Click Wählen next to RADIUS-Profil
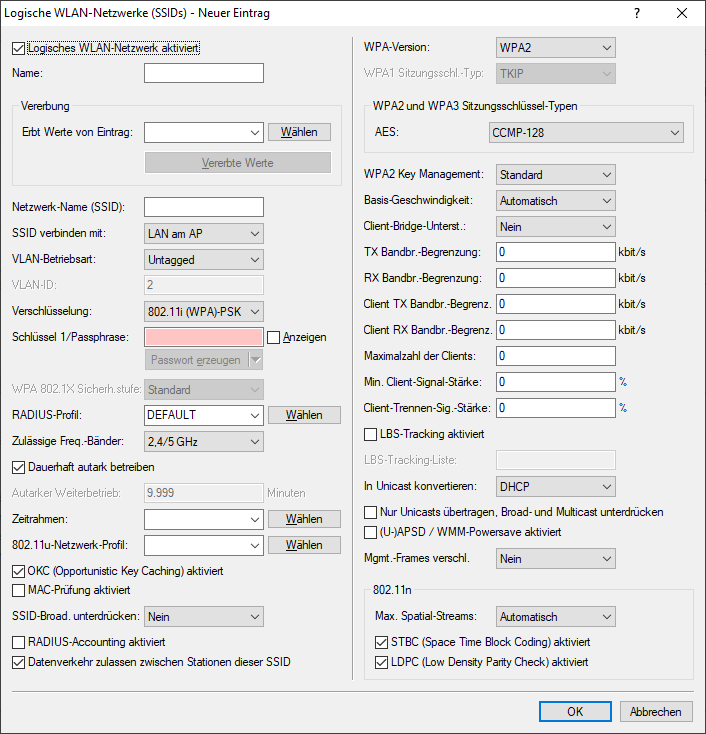This screenshot has width=706, height=734. [x=304, y=415]
